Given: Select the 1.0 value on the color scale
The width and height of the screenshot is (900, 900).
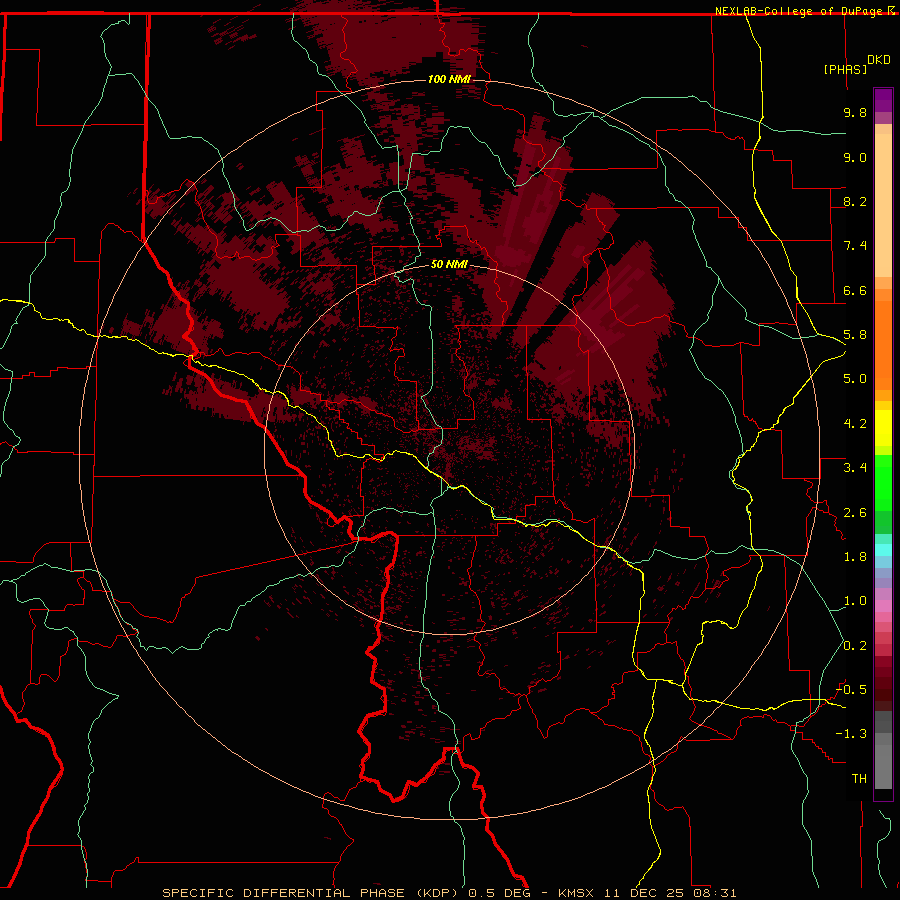Looking at the screenshot, I should [855, 601].
